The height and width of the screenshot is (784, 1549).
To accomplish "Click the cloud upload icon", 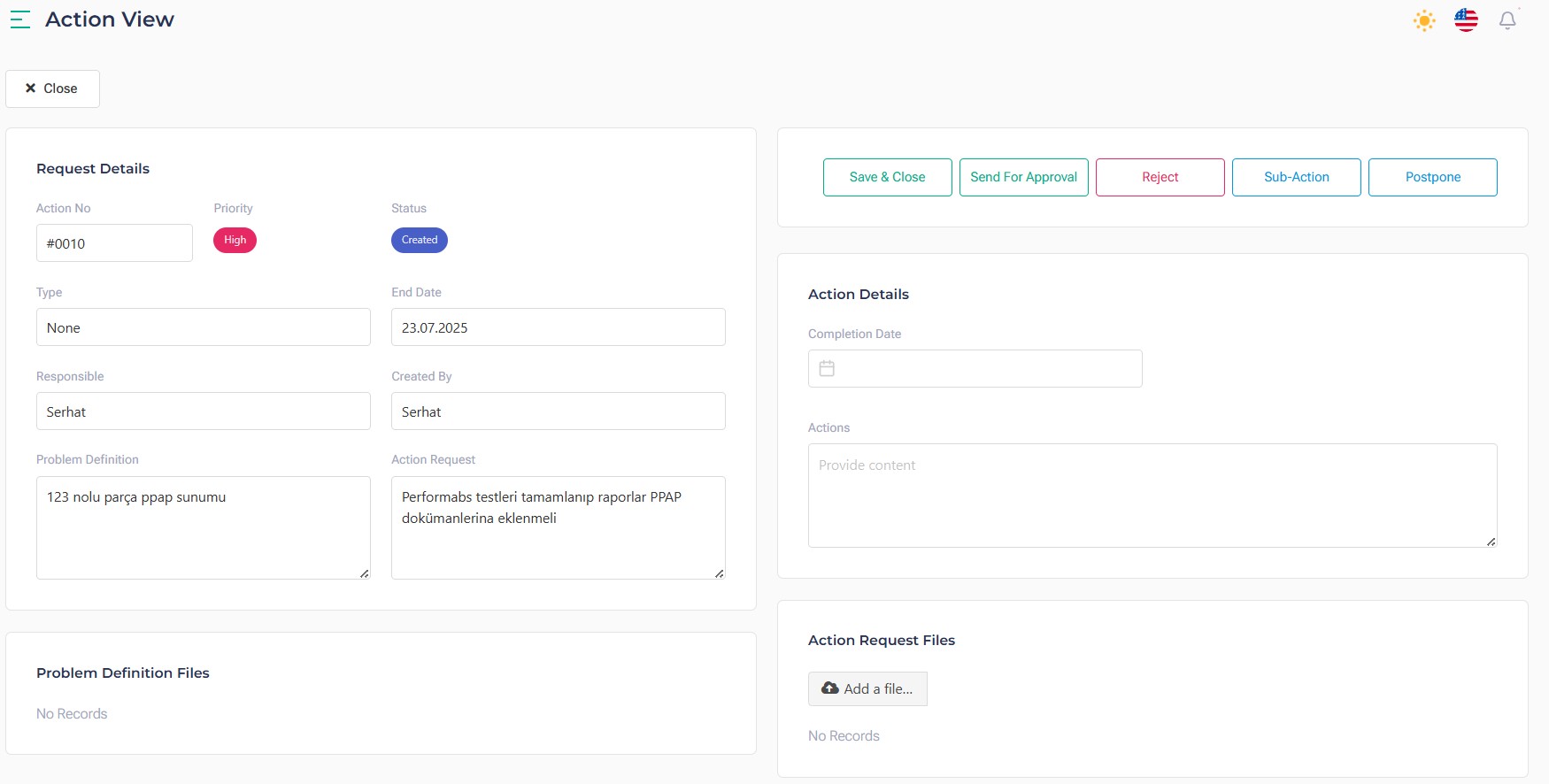I will click(829, 688).
